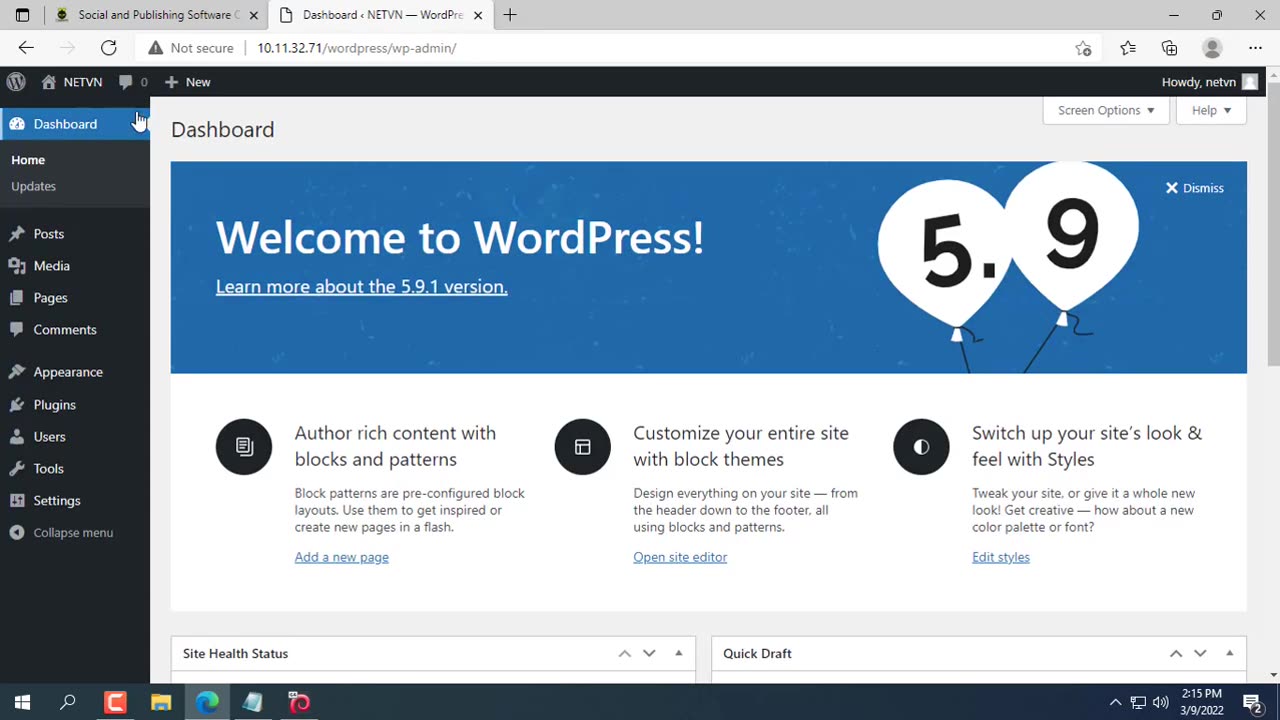Click the Dashboard gauge menu item
Screen dimensions: 1280x720
(75, 124)
